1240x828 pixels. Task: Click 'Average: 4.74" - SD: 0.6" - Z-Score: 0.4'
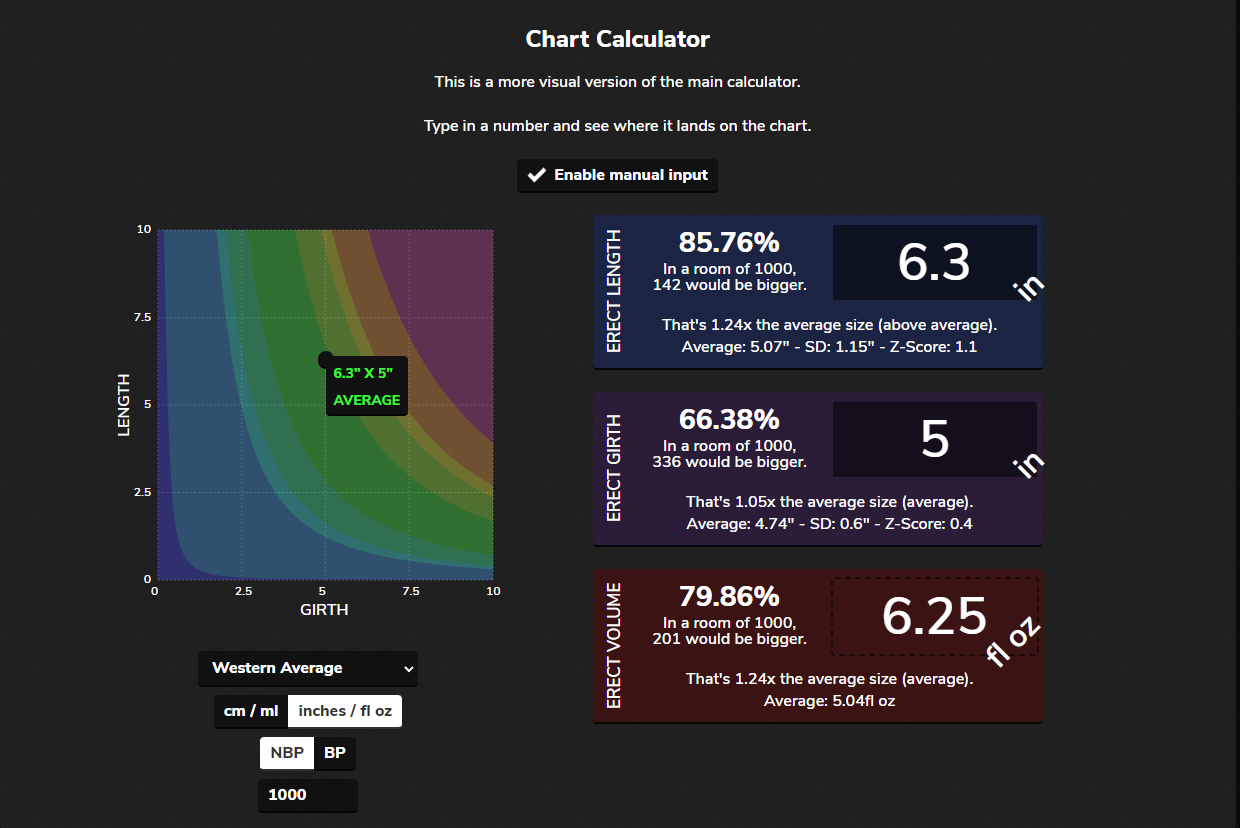coord(829,524)
